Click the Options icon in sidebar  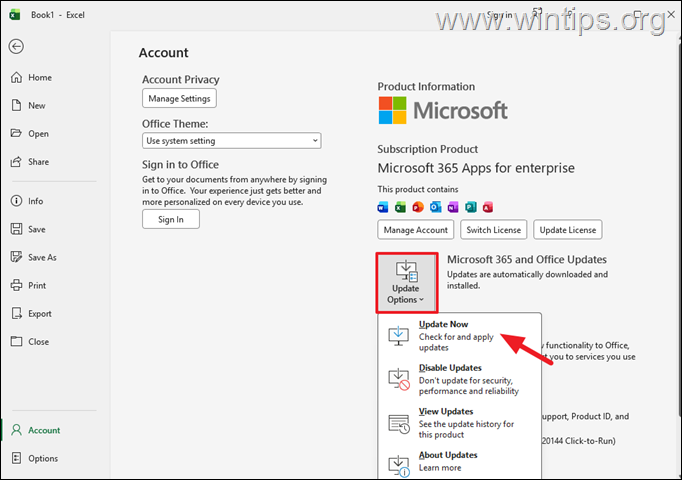tap(17, 458)
